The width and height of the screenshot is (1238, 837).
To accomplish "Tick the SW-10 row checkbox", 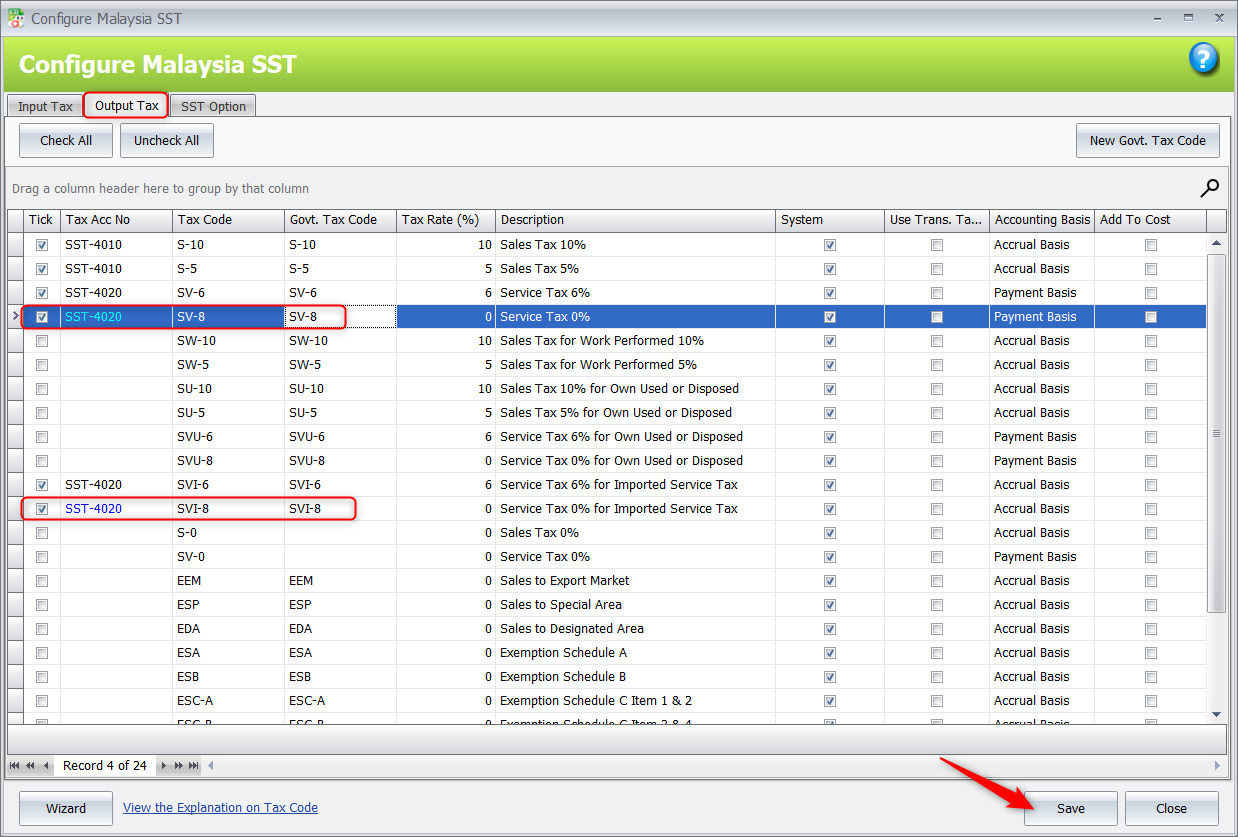I will coord(42,341).
